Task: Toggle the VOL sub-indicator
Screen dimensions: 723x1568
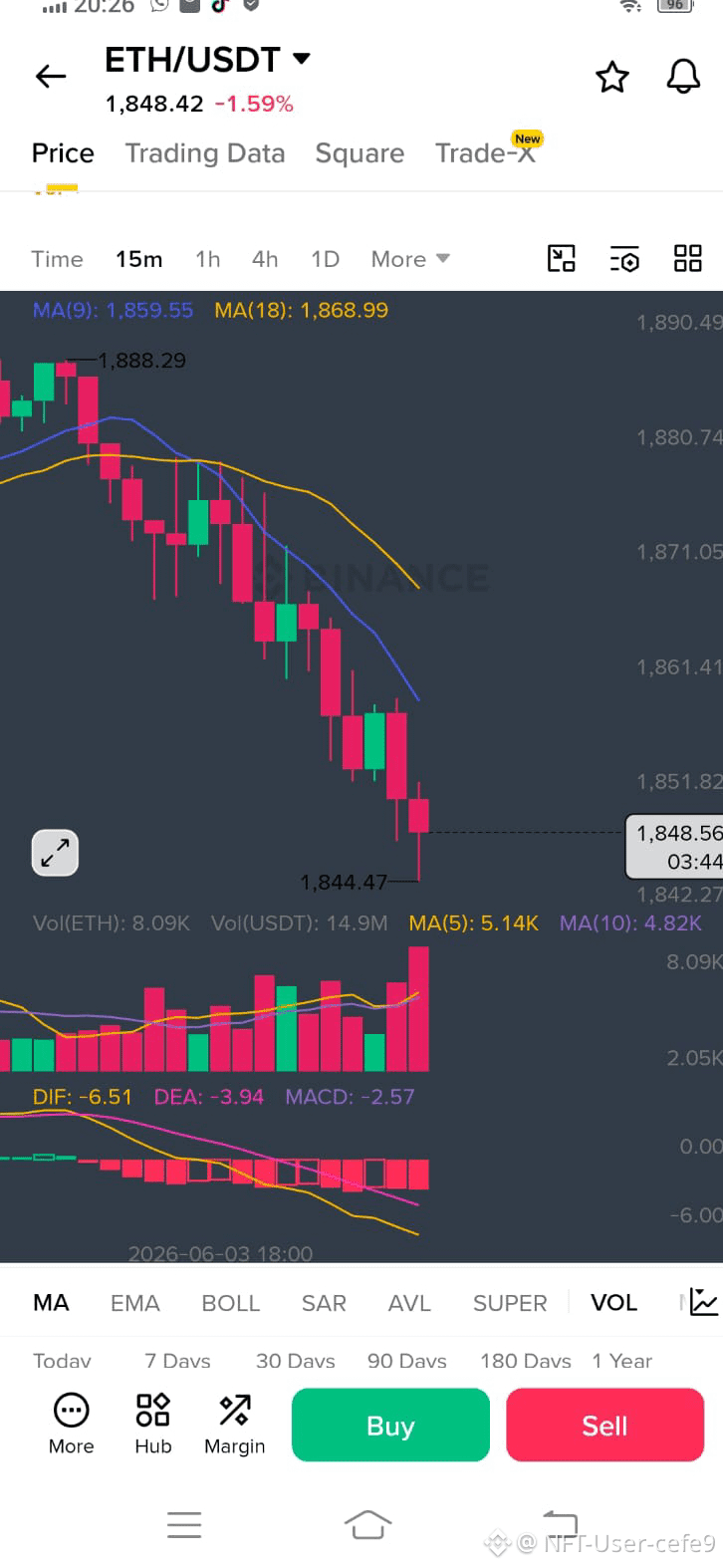Action: coord(613,1303)
